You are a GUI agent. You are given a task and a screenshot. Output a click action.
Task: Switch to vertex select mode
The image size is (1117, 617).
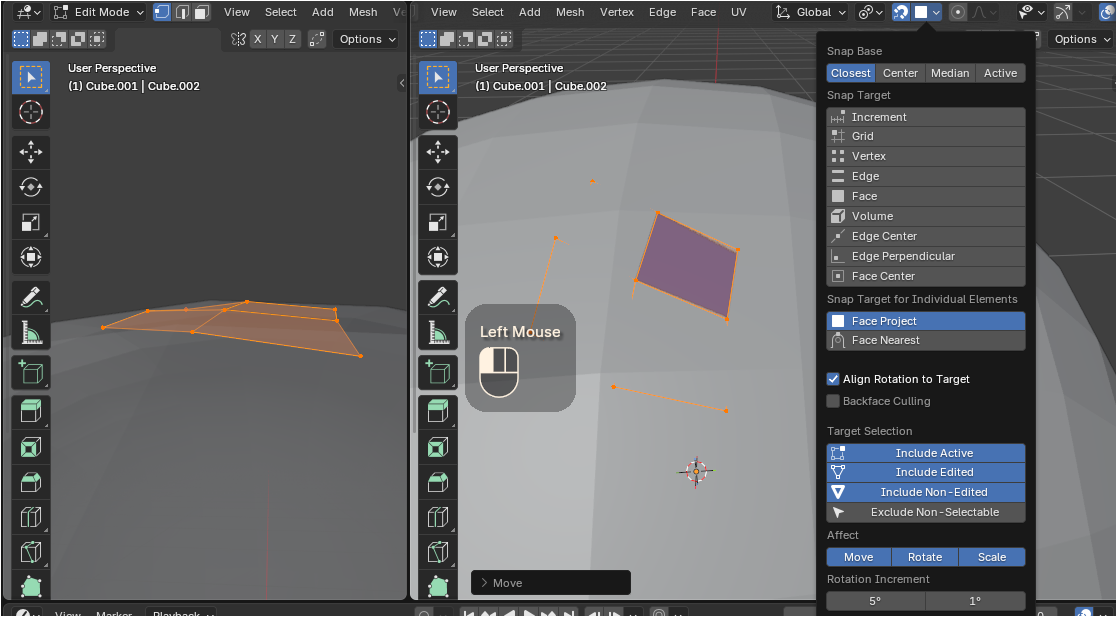click(x=162, y=12)
